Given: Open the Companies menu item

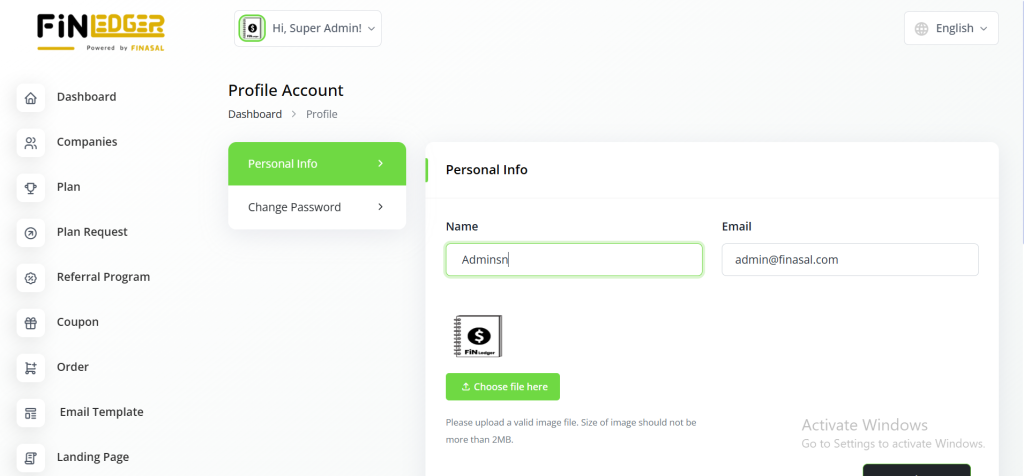Looking at the screenshot, I should click(x=87, y=142).
